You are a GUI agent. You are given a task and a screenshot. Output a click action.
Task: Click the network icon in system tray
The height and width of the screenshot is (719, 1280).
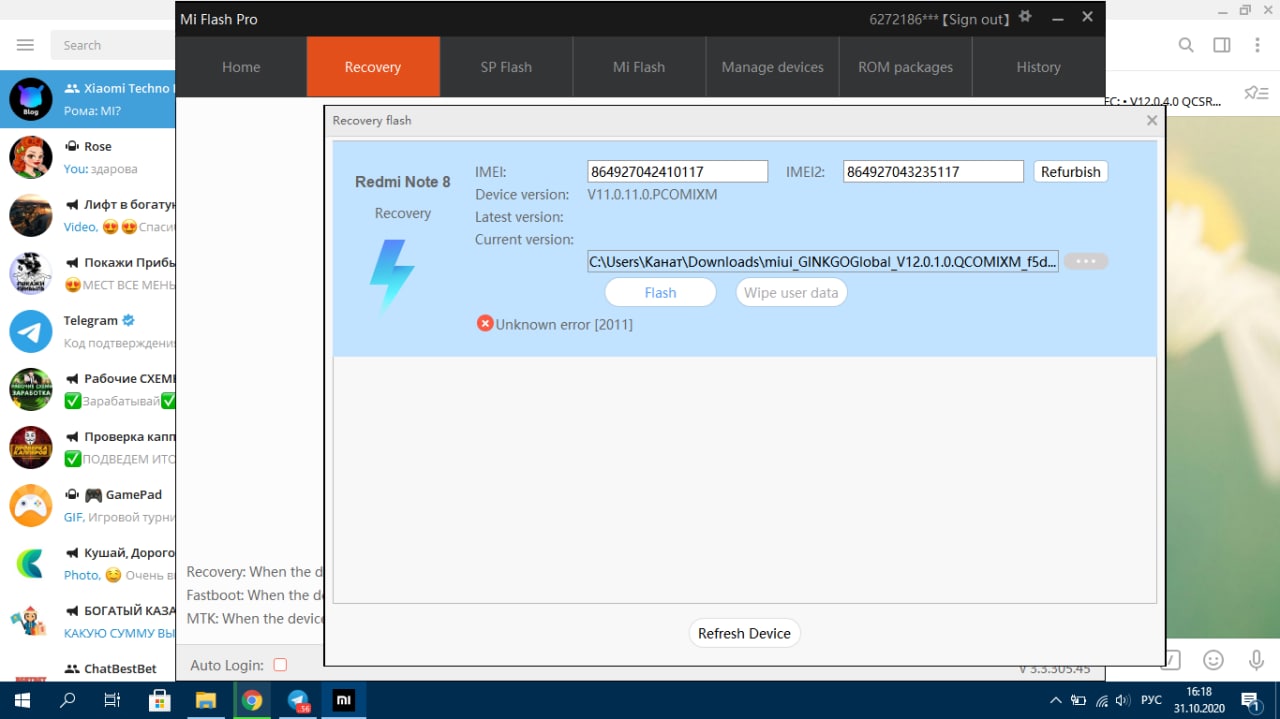click(1101, 700)
